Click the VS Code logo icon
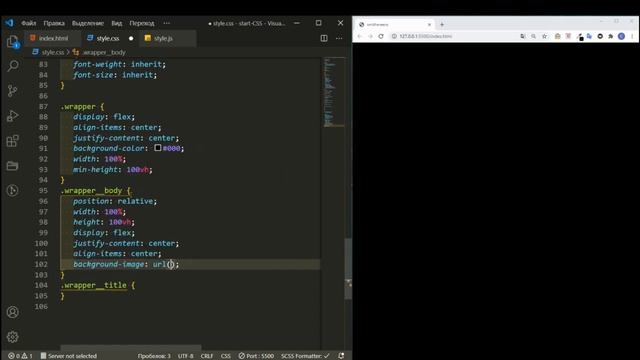The height and width of the screenshot is (360, 640). pyautogui.click(x=9, y=23)
